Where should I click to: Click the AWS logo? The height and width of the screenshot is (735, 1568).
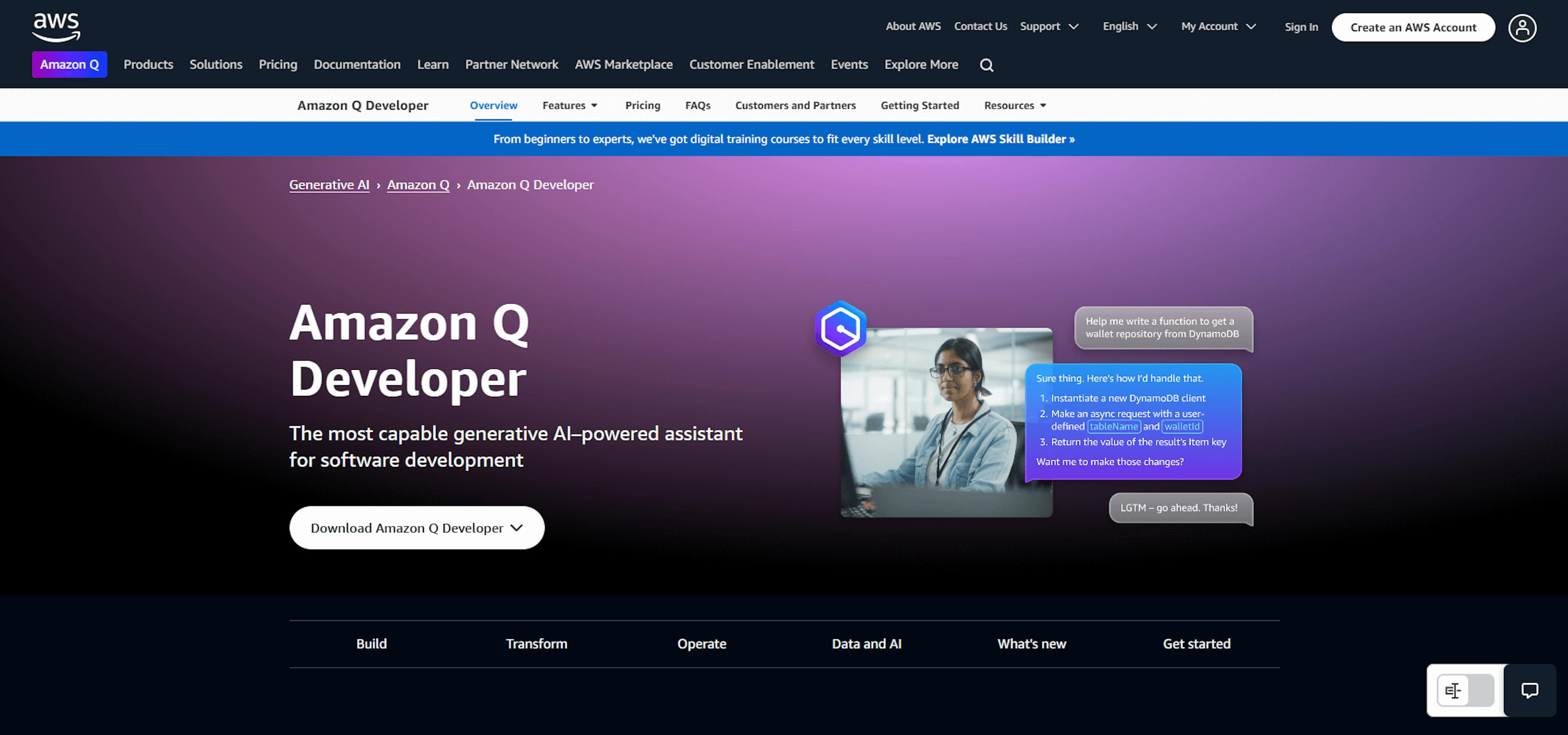click(x=56, y=27)
